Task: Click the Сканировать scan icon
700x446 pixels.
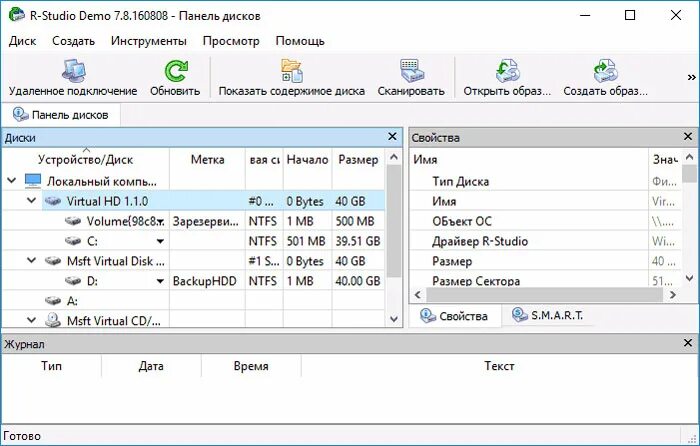Action: (x=411, y=71)
